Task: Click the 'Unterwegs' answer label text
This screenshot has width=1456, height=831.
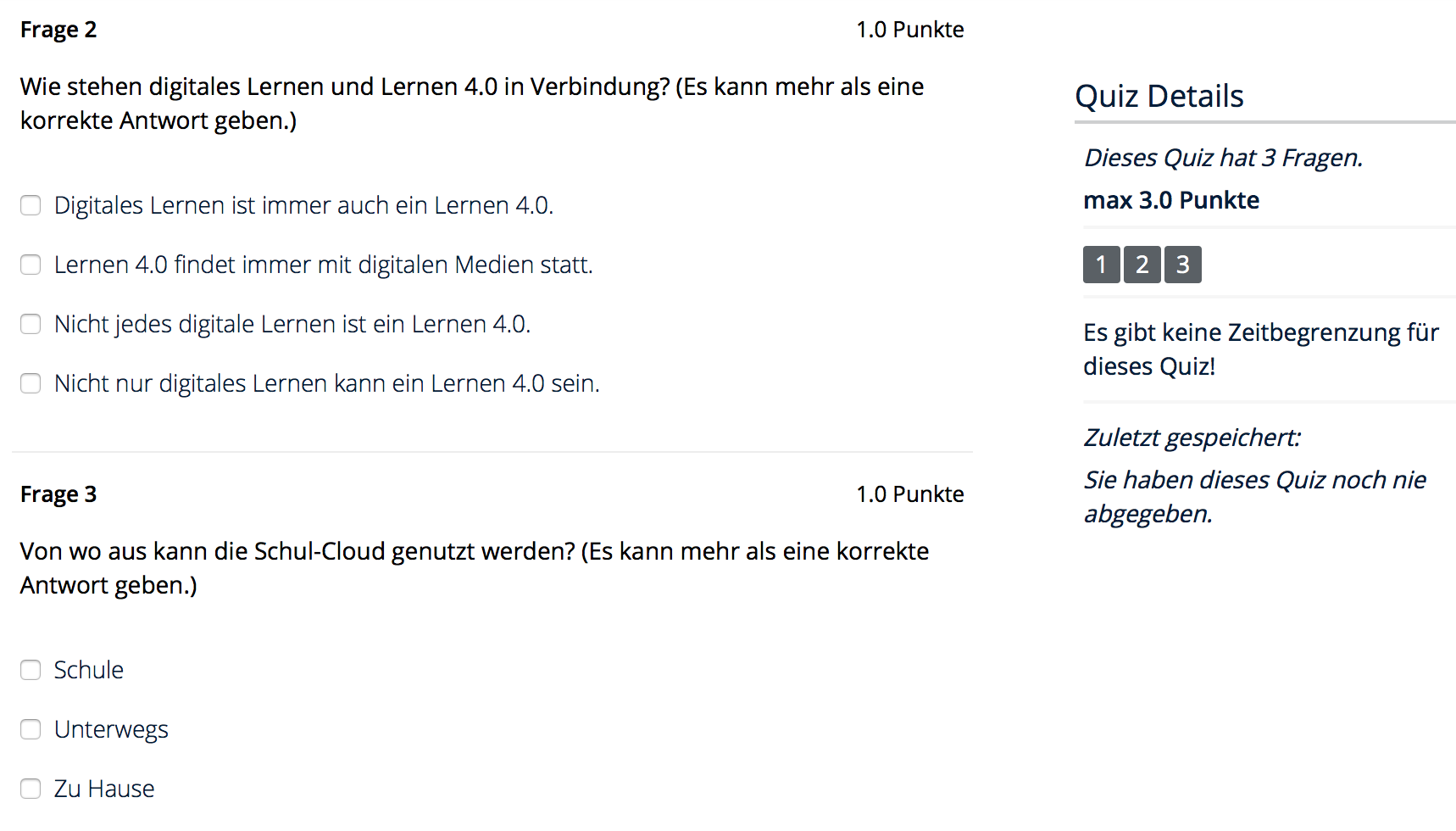Action: pos(111,729)
